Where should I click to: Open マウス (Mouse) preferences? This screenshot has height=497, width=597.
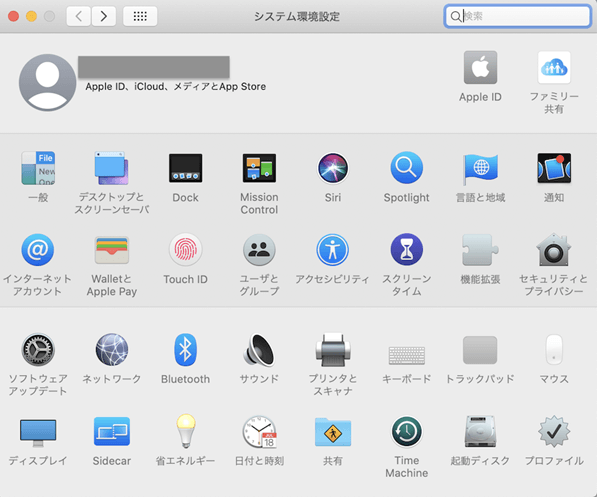tap(554, 350)
